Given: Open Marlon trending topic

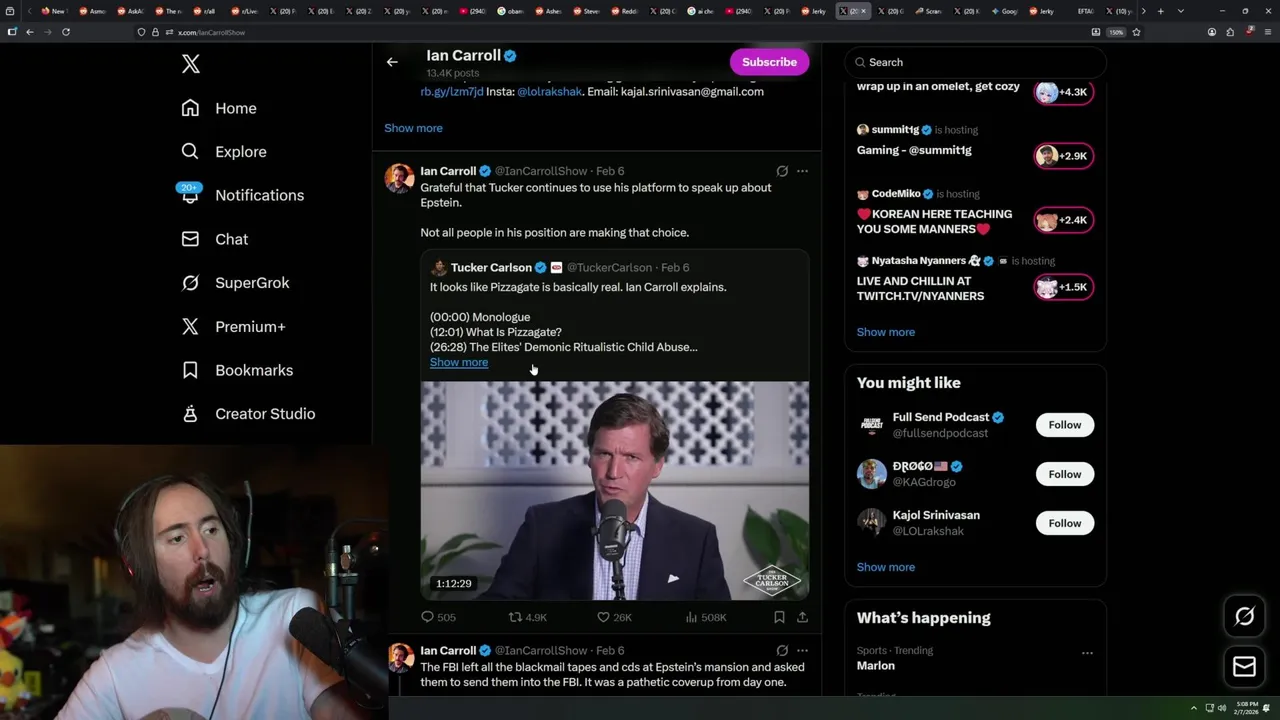Looking at the screenshot, I should point(876,666).
